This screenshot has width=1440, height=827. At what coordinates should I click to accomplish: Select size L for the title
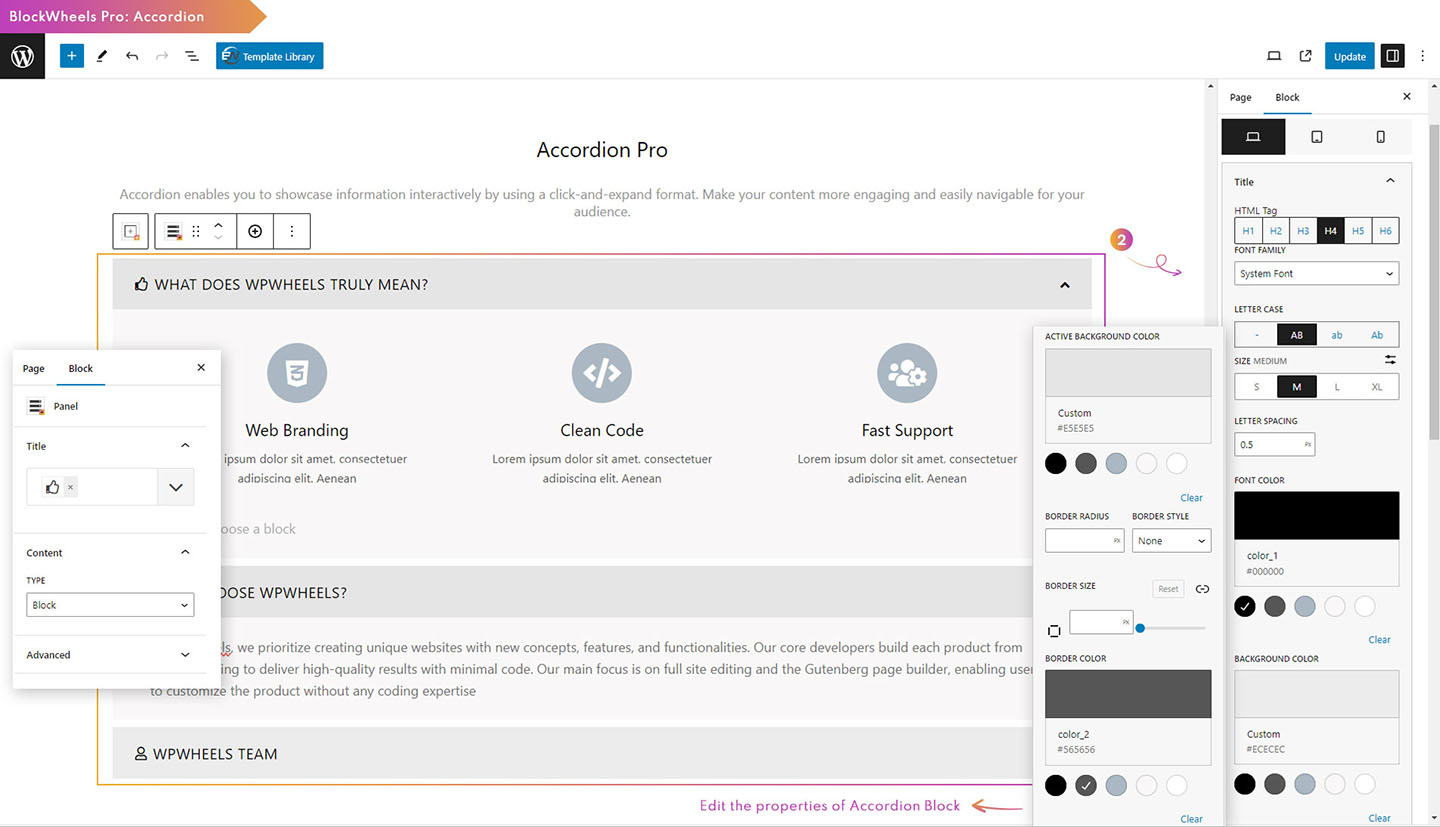[x=1337, y=387]
